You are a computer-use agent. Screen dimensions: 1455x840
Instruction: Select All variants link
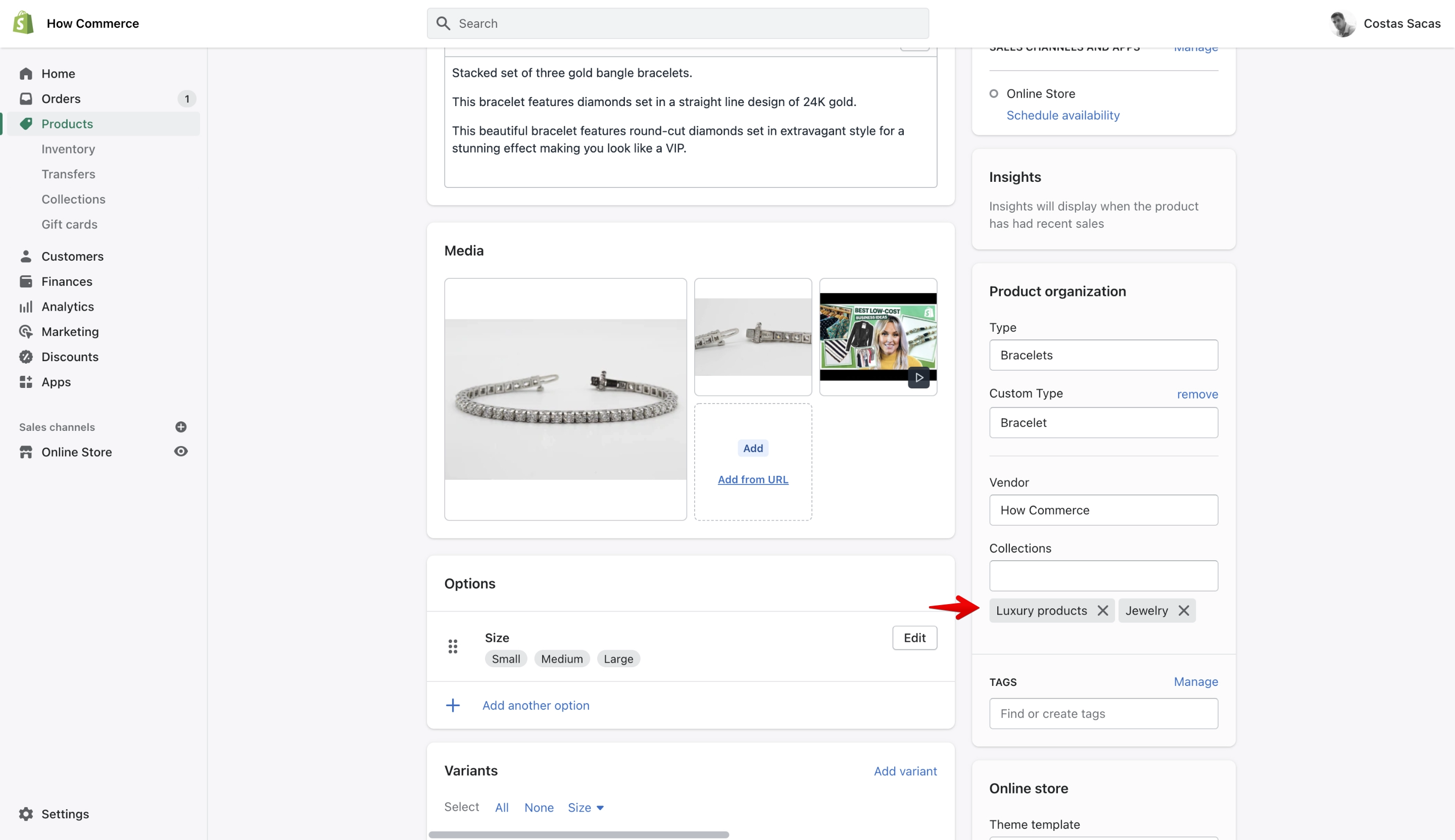[501, 808]
